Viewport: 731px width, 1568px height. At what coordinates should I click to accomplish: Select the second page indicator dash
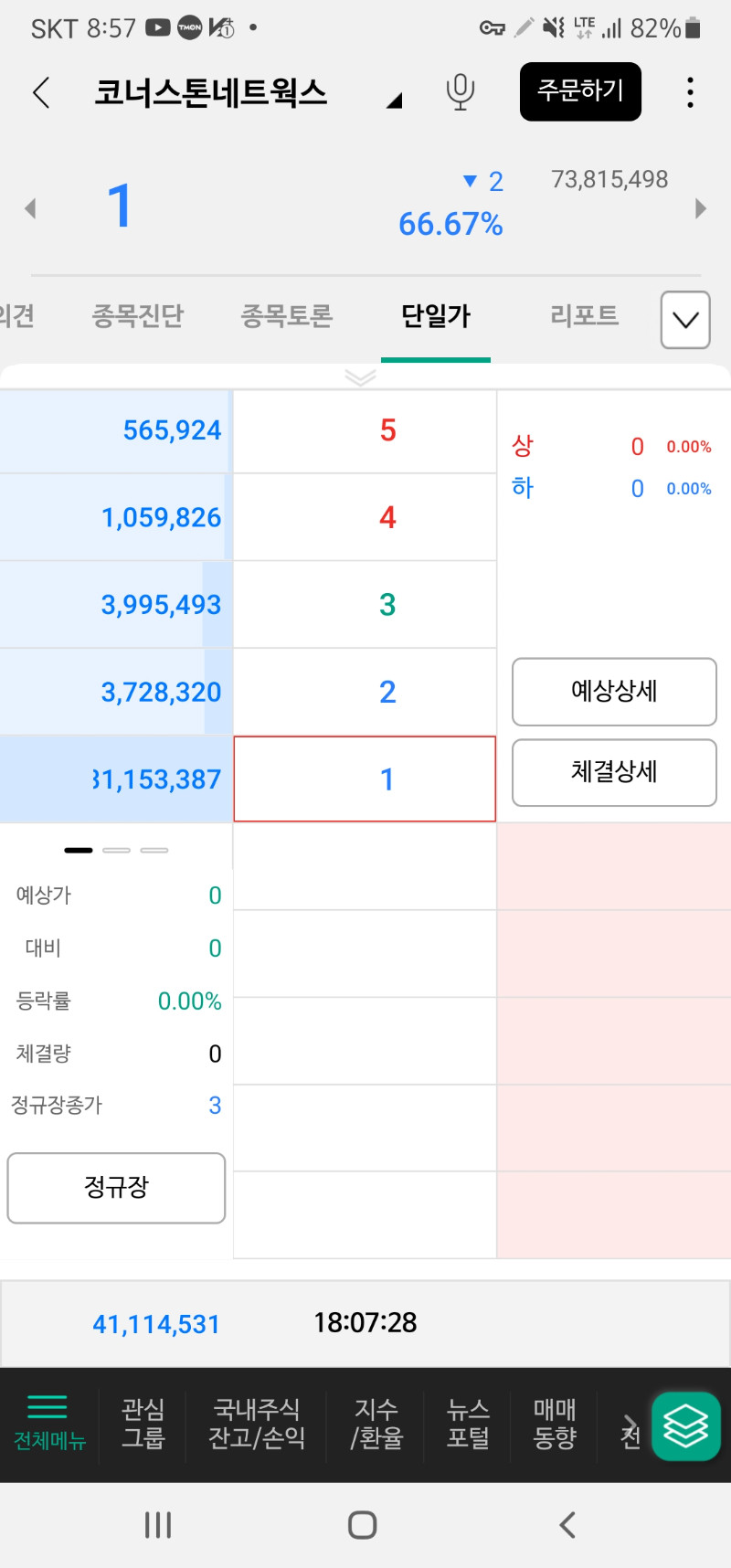point(116,850)
